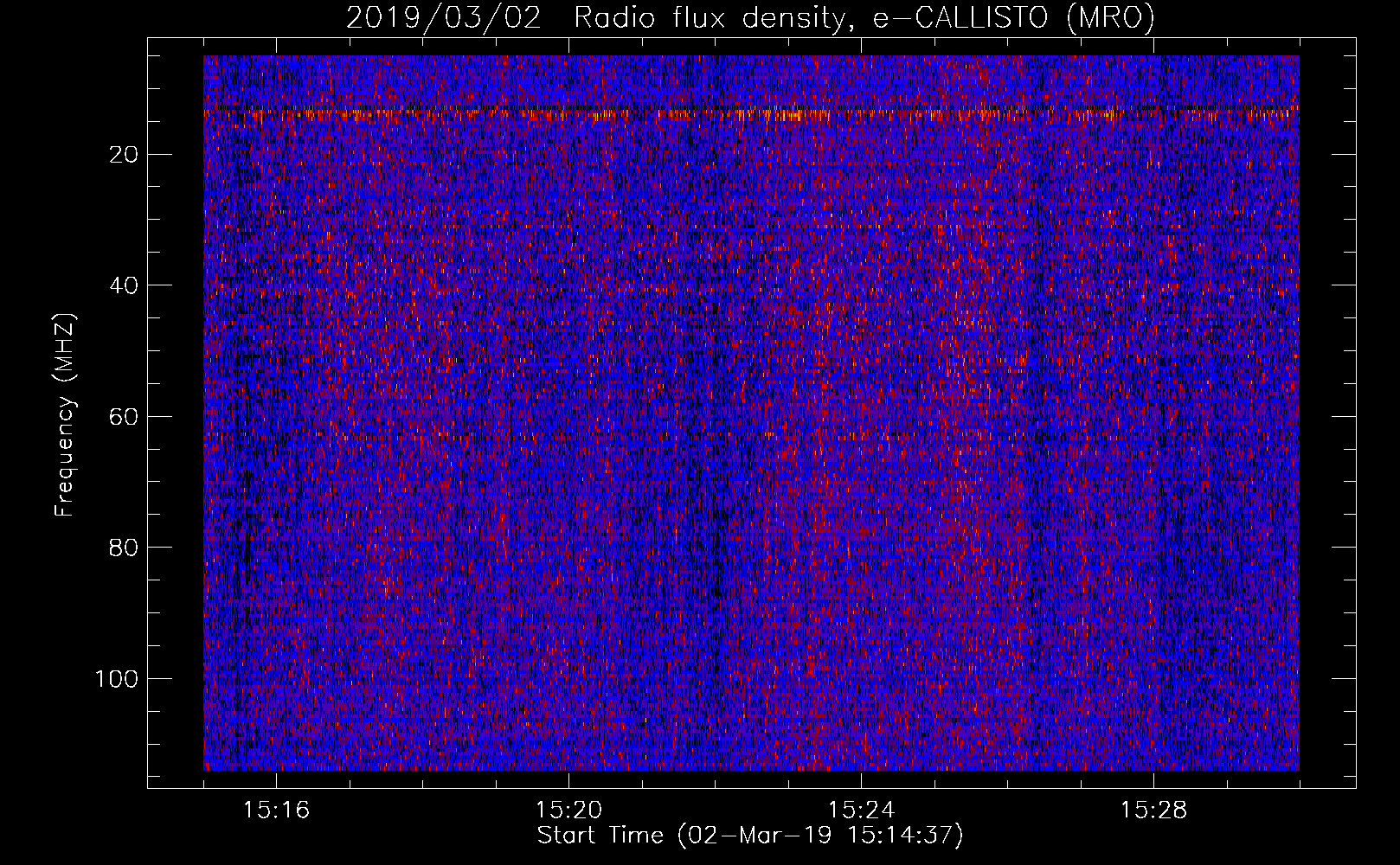The height and width of the screenshot is (865, 1400).
Task: Click the 100 frequency tick label
Action: [x=117, y=679]
